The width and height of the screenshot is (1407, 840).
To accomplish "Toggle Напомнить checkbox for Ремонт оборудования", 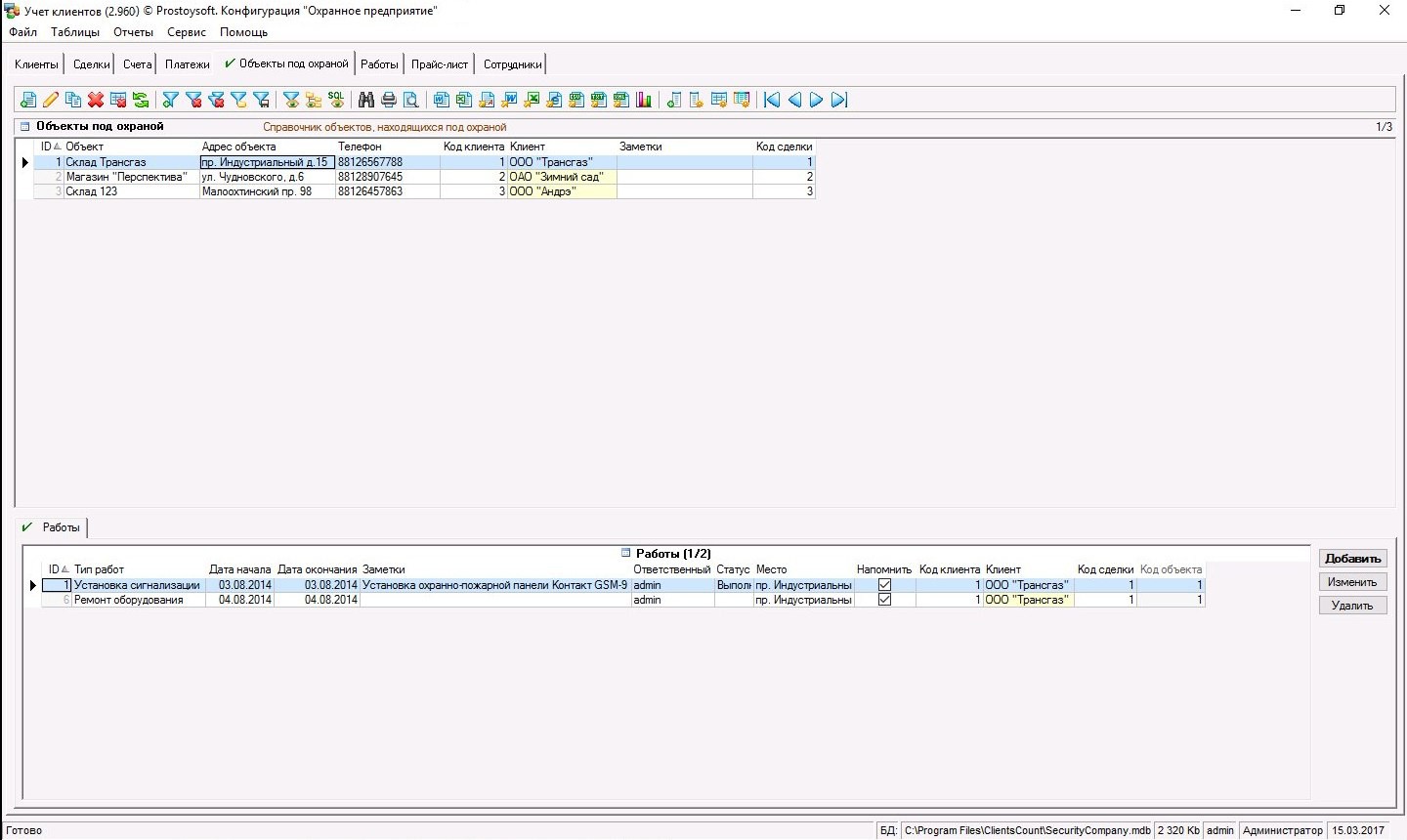I will coord(884,600).
